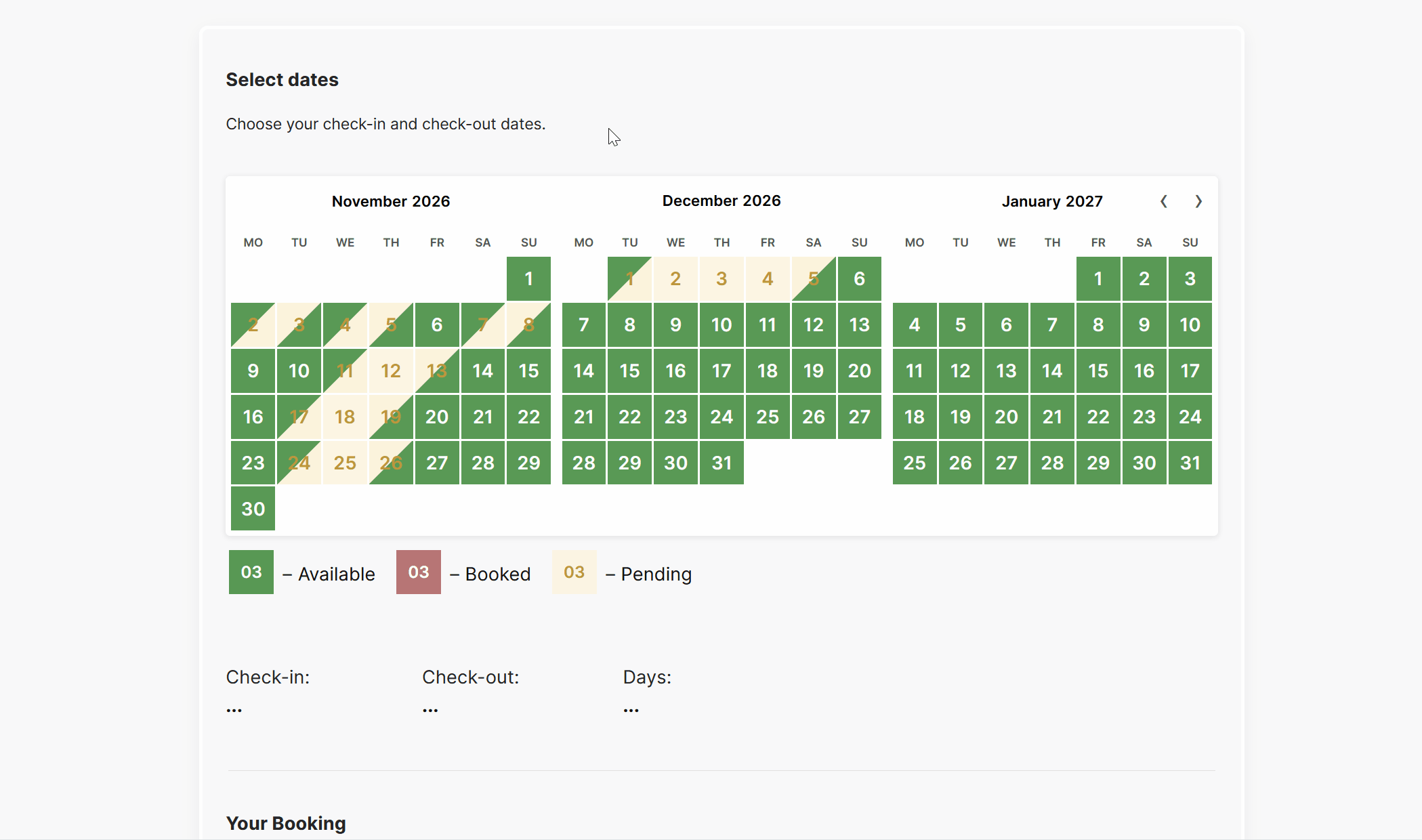Click pending date November 25
Image resolution: width=1422 pixels, height=840 pixels.
pyautogui.click(x=345, y=463)
